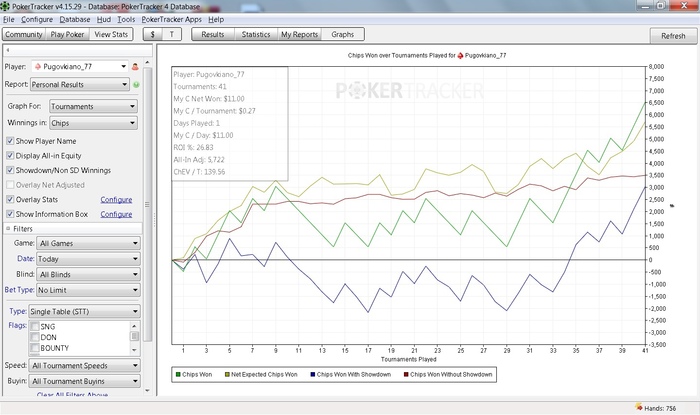
Task: Toggle the Overlay Stats checkbox
Action: (10, 199)
